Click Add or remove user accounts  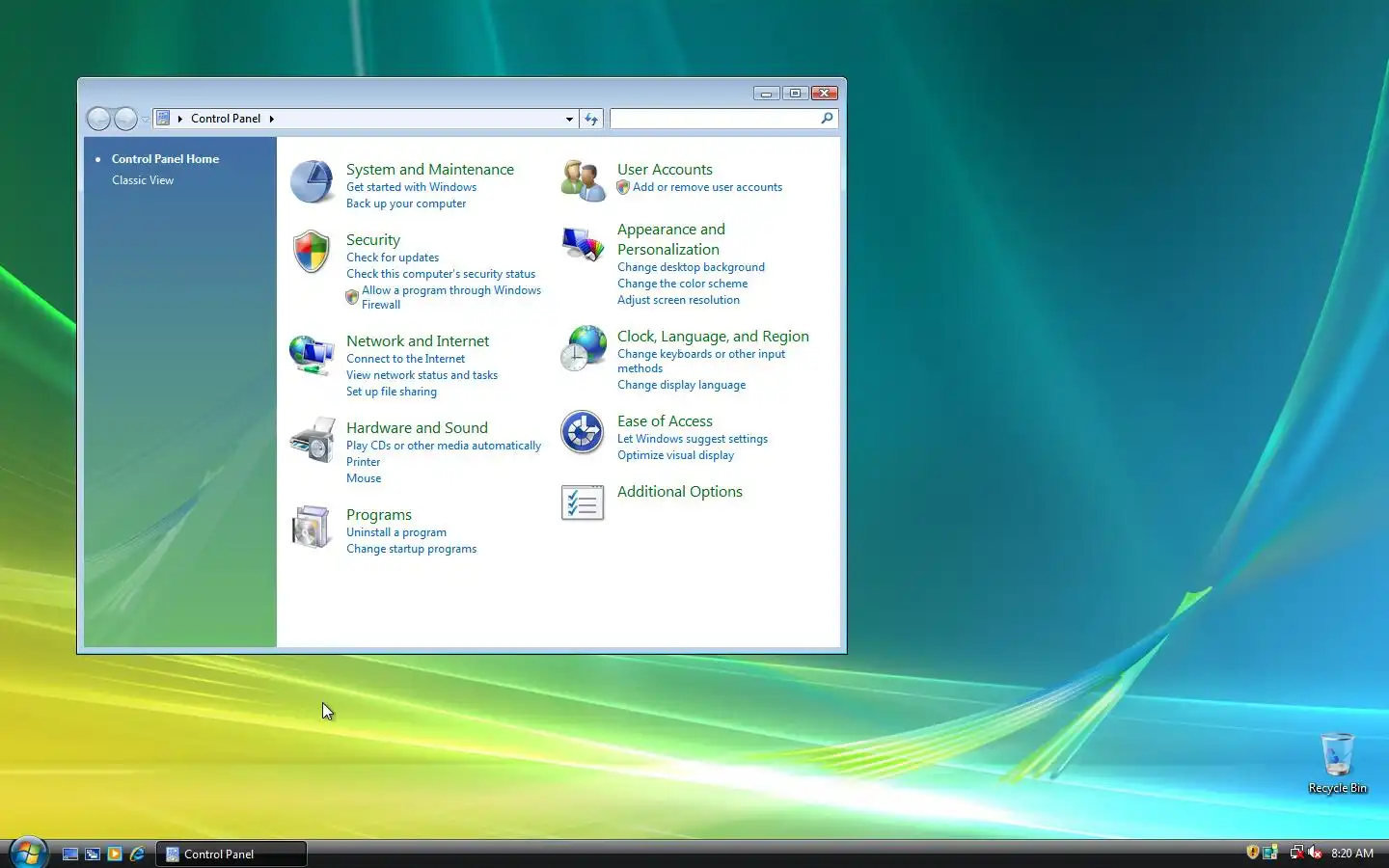coord(707,187)
